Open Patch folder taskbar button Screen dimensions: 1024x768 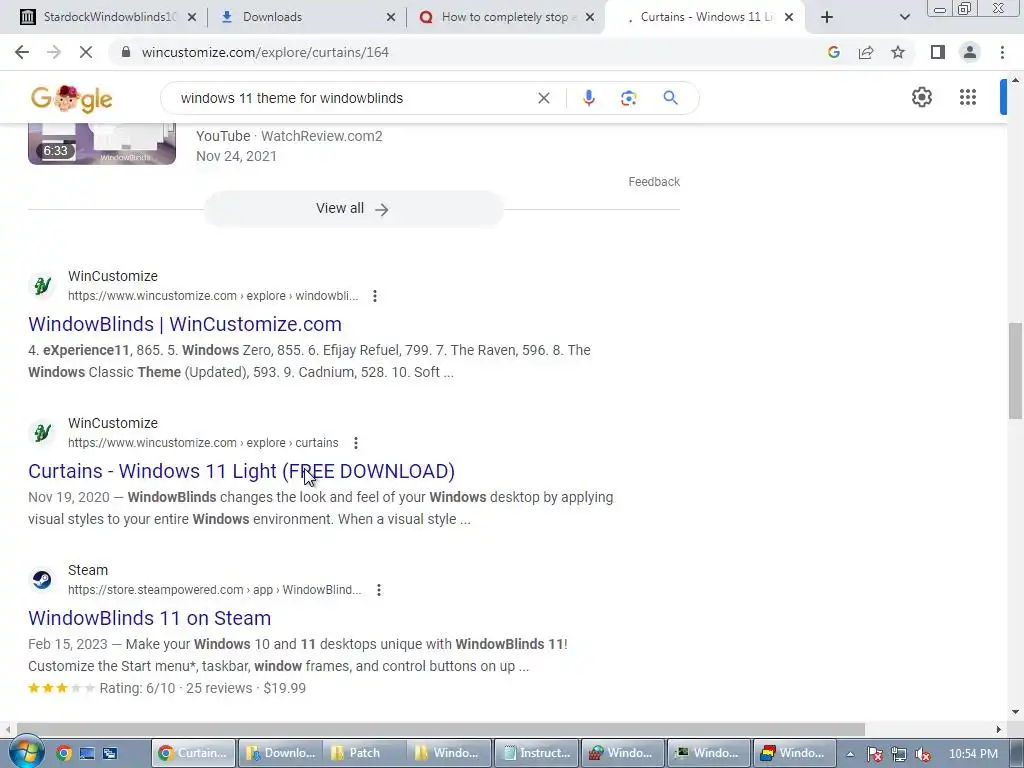coord(364,753)
